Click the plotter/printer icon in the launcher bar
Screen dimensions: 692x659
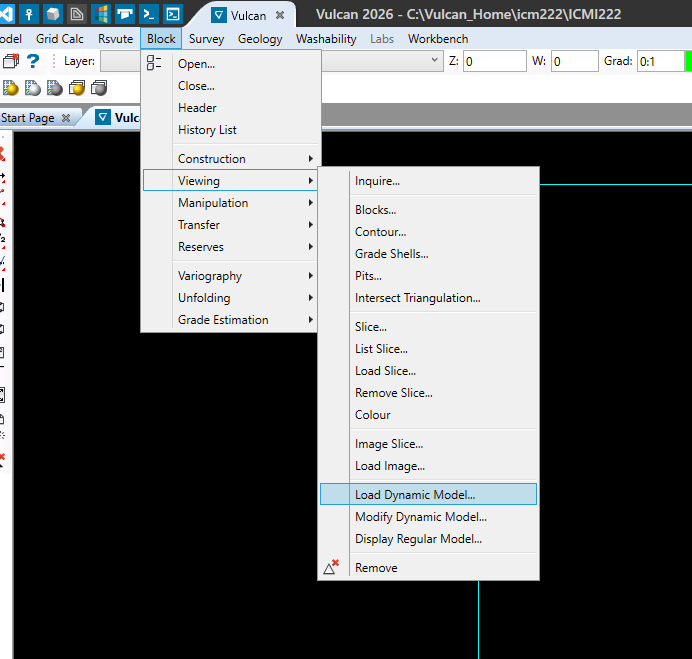(x=124, y=14)
